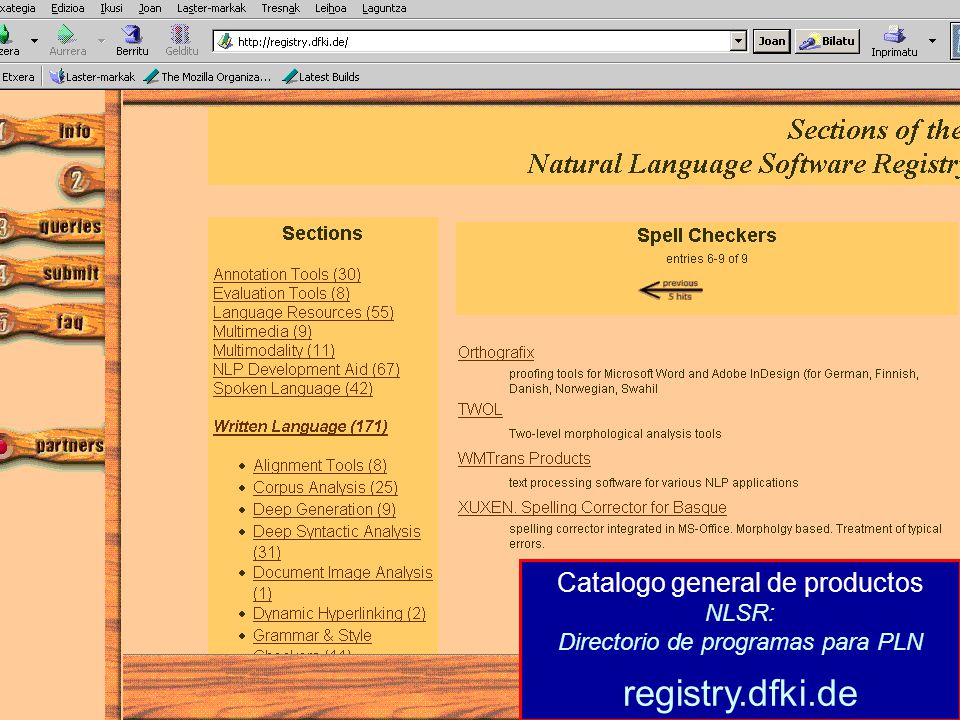Screen dimensions: 960x720
Task: Open NLP Development Aid (67) section
Action: point(307,369)
